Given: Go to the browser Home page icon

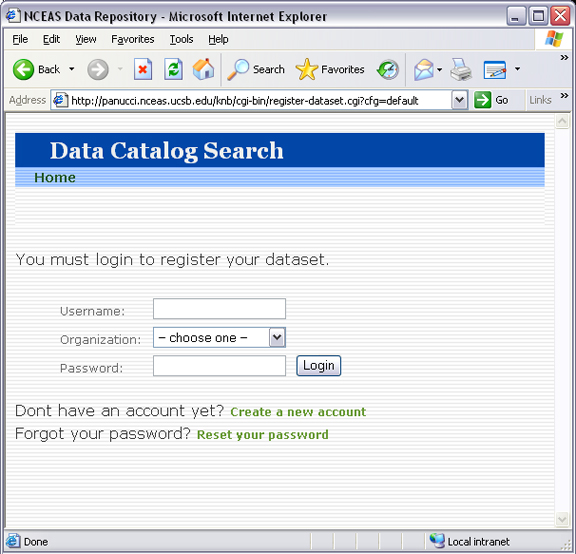Looking at the screenshot, I should pos(203,69).
